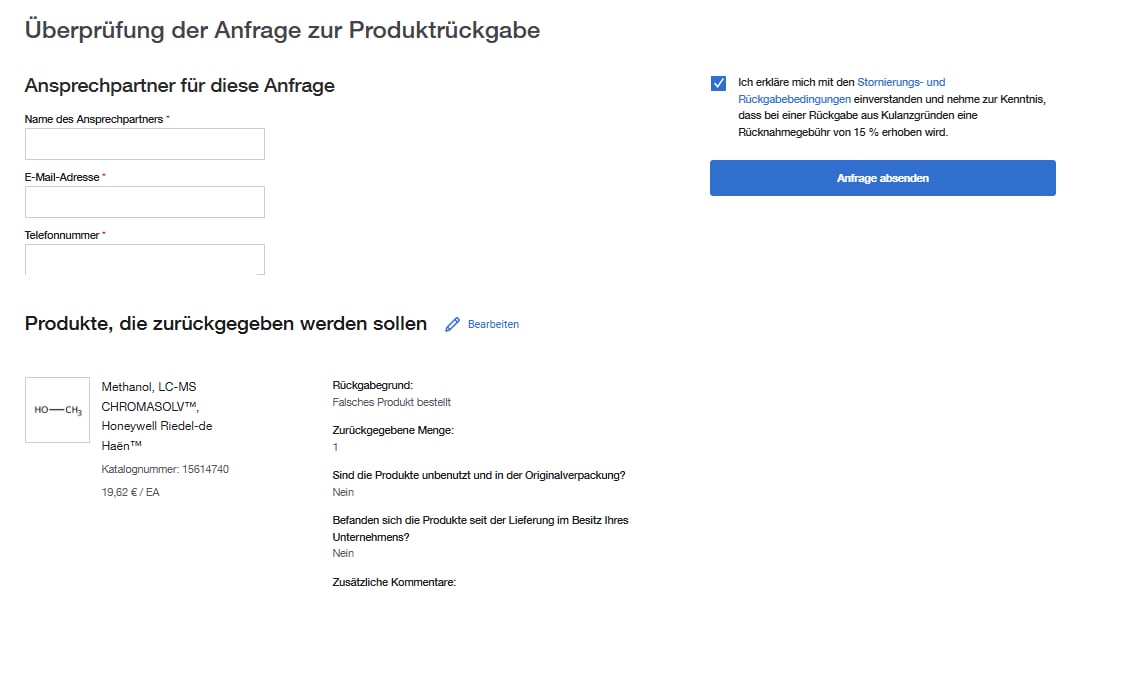The image size is (1129, 679).
Task: Click the pencil edit icon next to Produkte heading
Action: pyautogui.click(x=453, y=323)
